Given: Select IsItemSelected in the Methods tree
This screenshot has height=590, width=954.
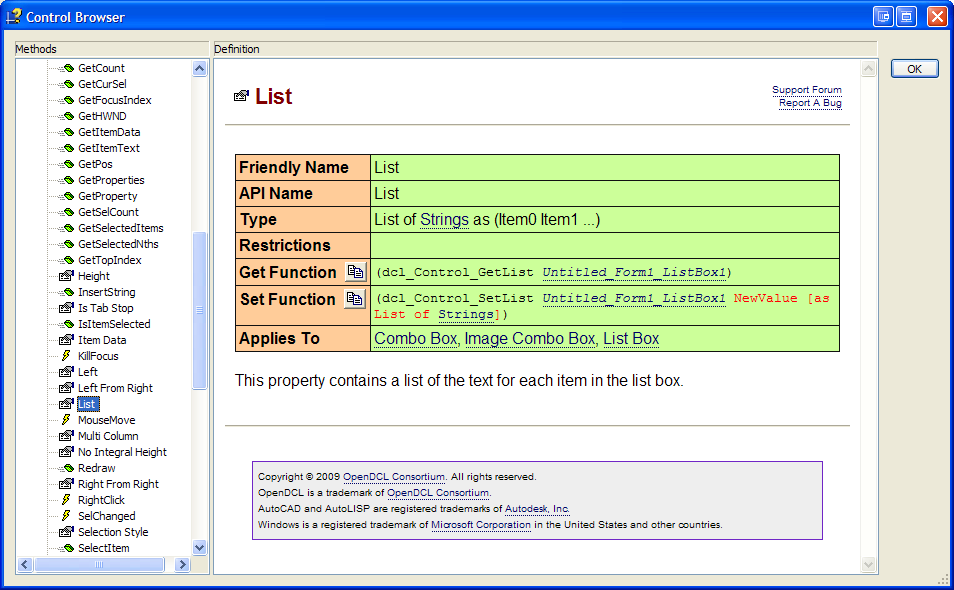Looking at the screenshot, I should 114,324.
